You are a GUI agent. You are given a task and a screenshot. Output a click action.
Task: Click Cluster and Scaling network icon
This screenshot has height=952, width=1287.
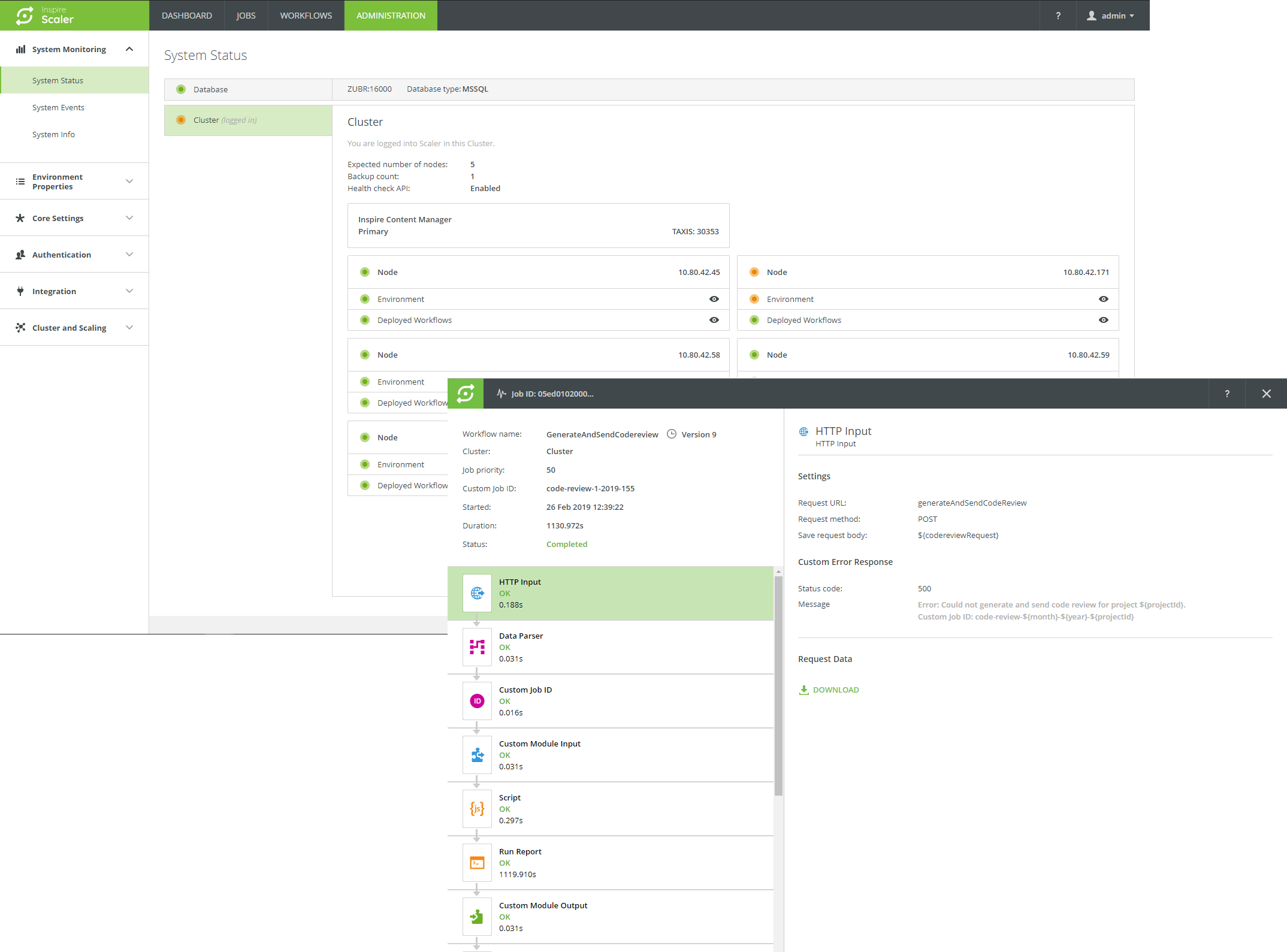point(20,328)
